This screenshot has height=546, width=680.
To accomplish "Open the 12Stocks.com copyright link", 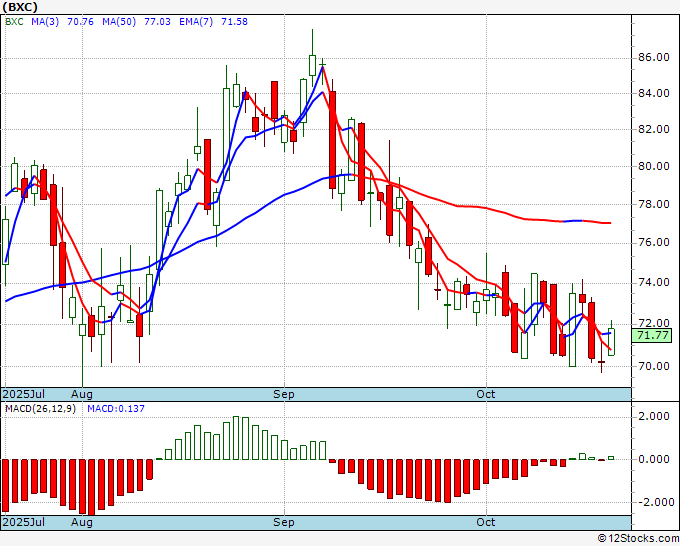I will [x=638, y=539].
